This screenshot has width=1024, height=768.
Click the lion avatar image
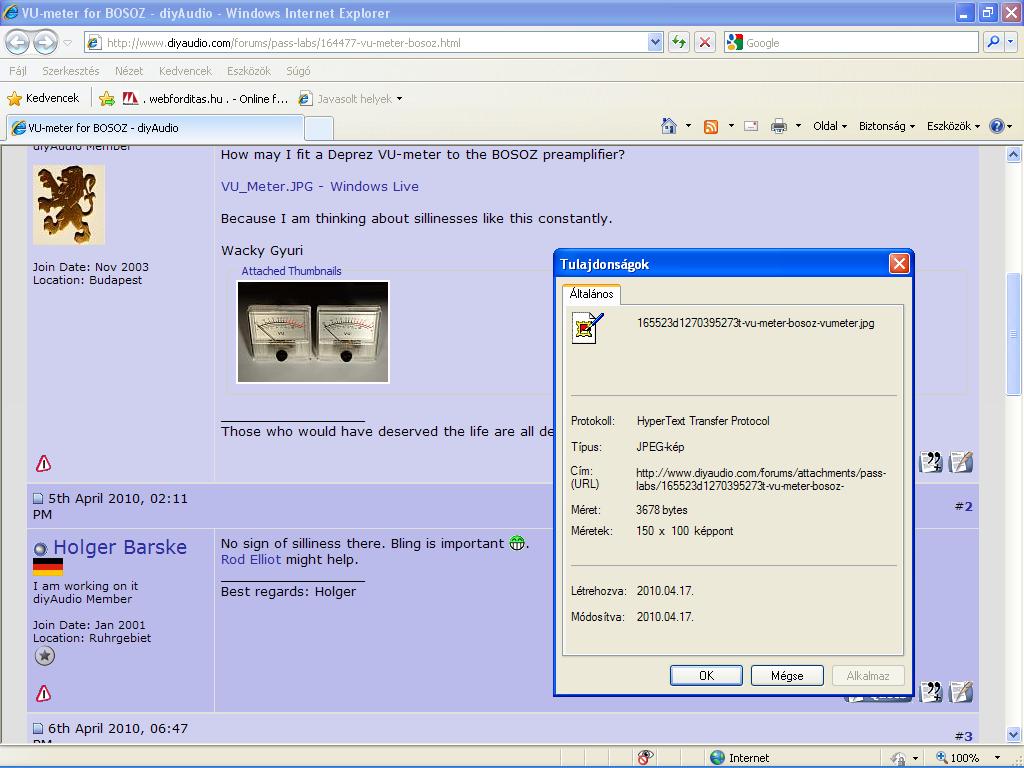[x=69, y=204]
